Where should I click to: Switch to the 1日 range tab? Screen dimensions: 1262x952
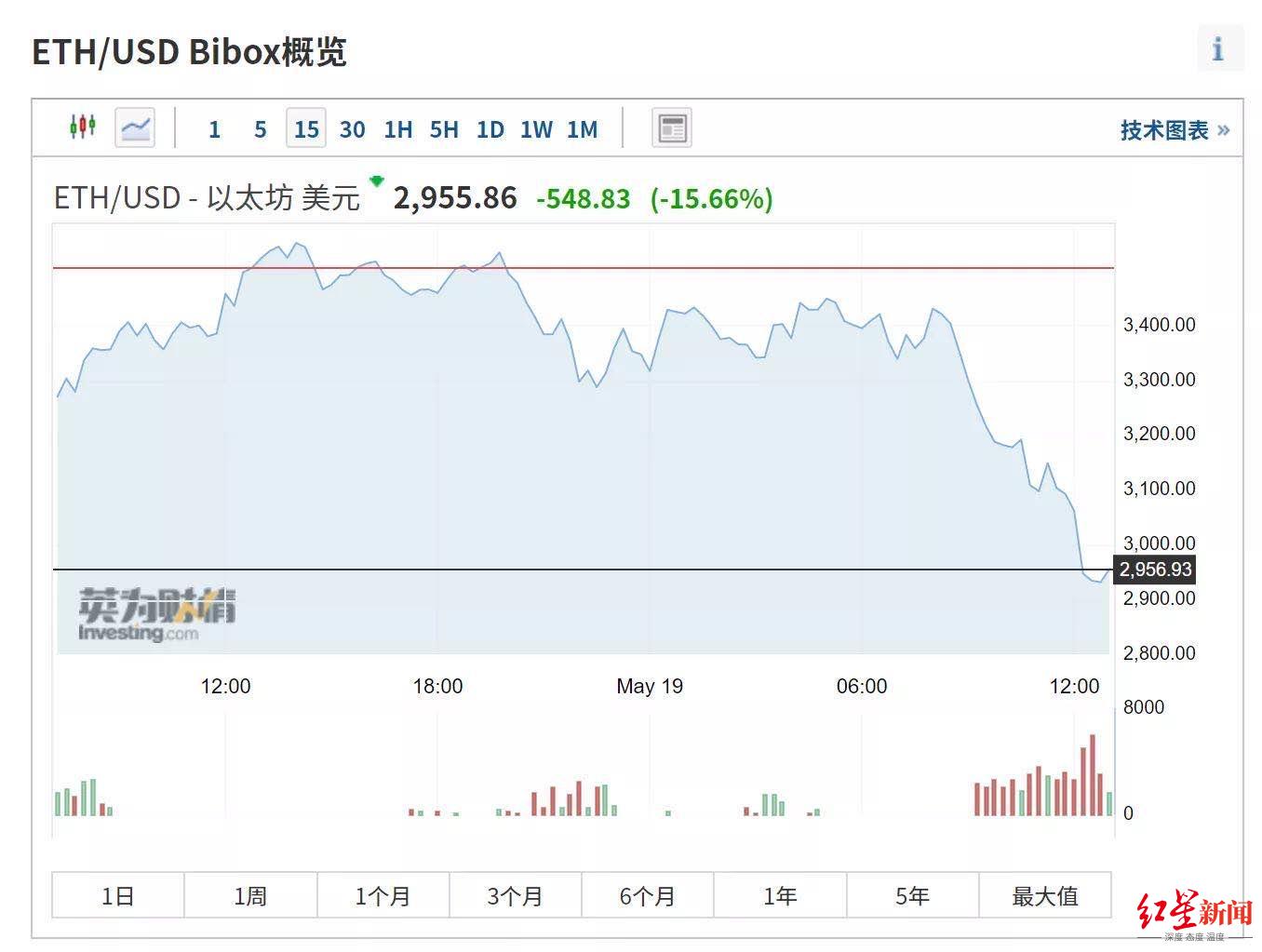117,895
